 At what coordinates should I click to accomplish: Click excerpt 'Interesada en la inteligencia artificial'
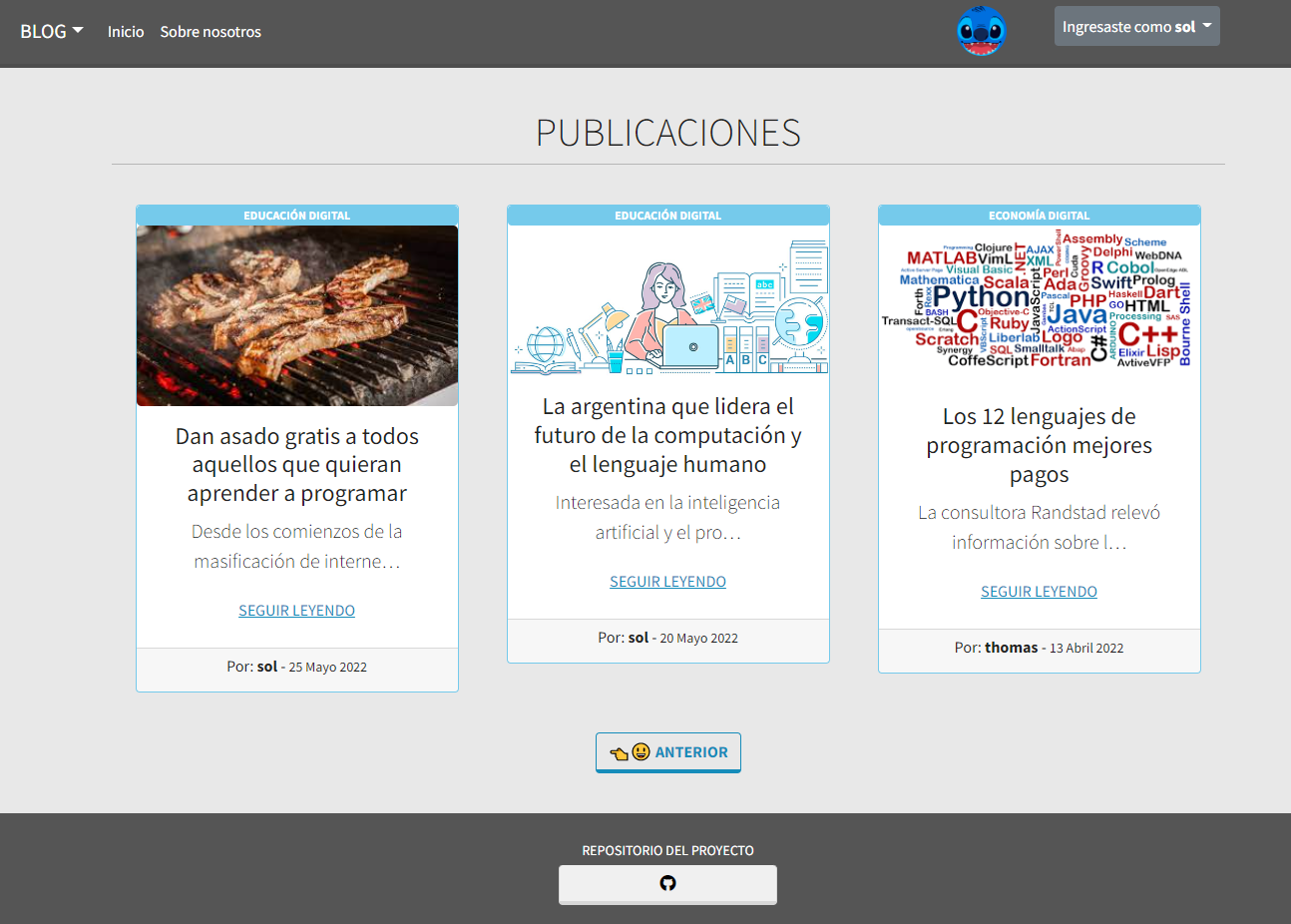(x=667, y=517)
